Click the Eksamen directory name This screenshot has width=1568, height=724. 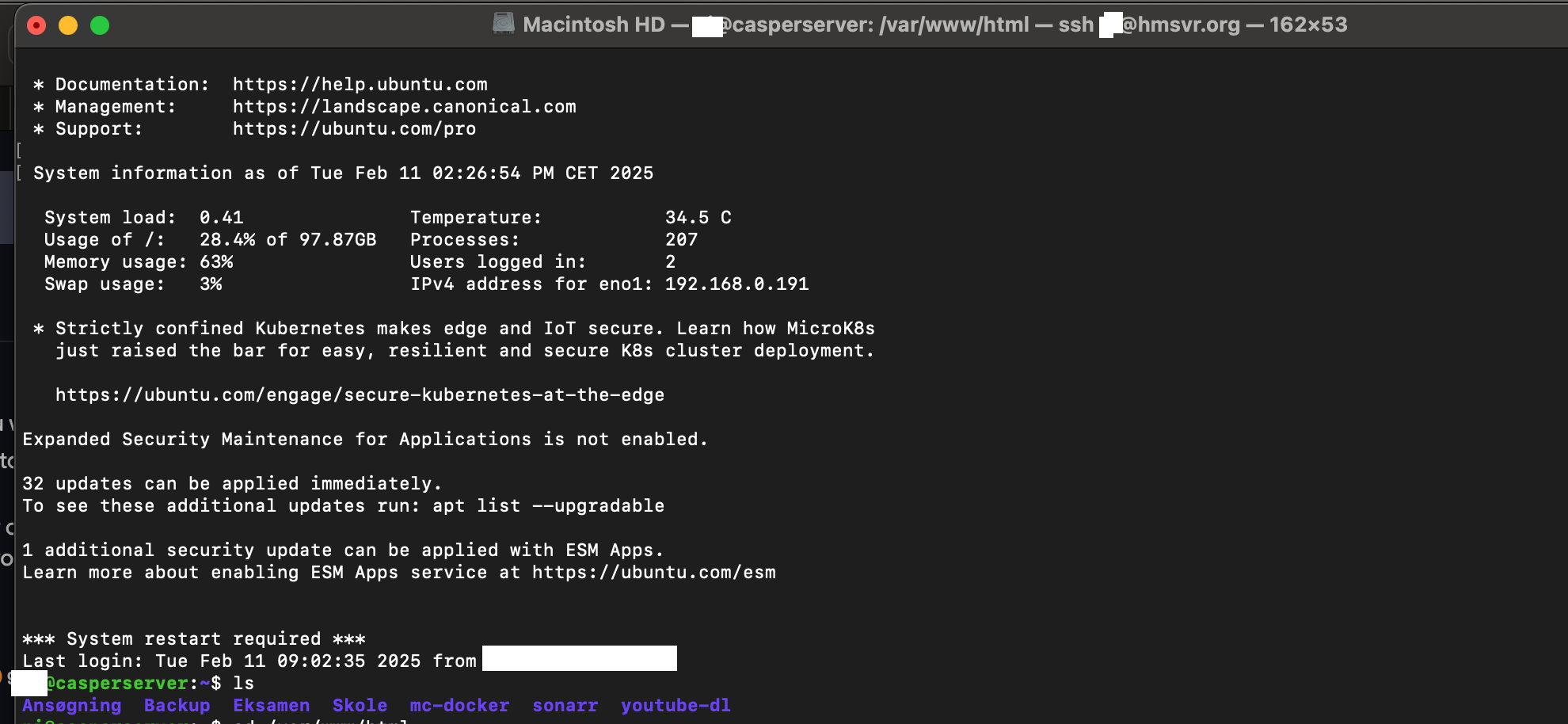pos(272,705)
